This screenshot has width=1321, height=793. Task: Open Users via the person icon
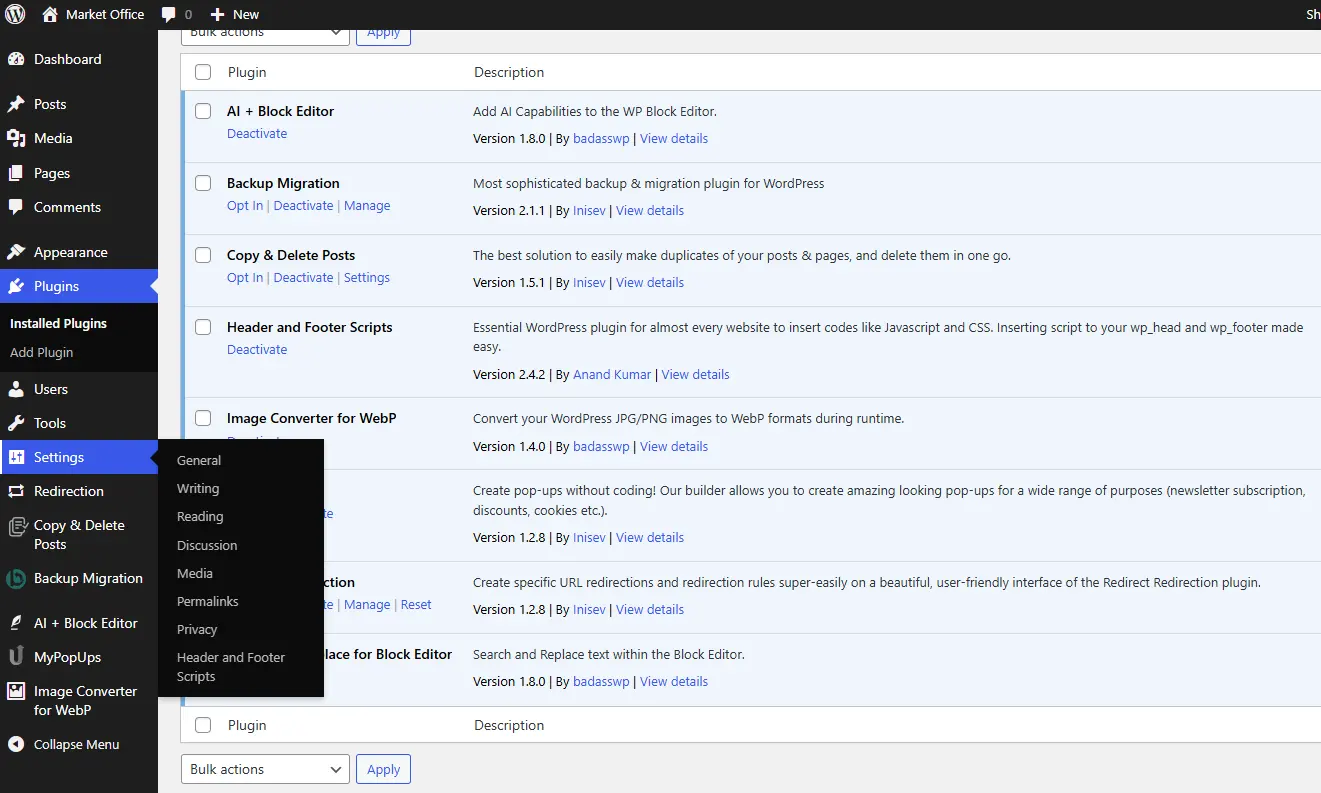click(16, 389)
